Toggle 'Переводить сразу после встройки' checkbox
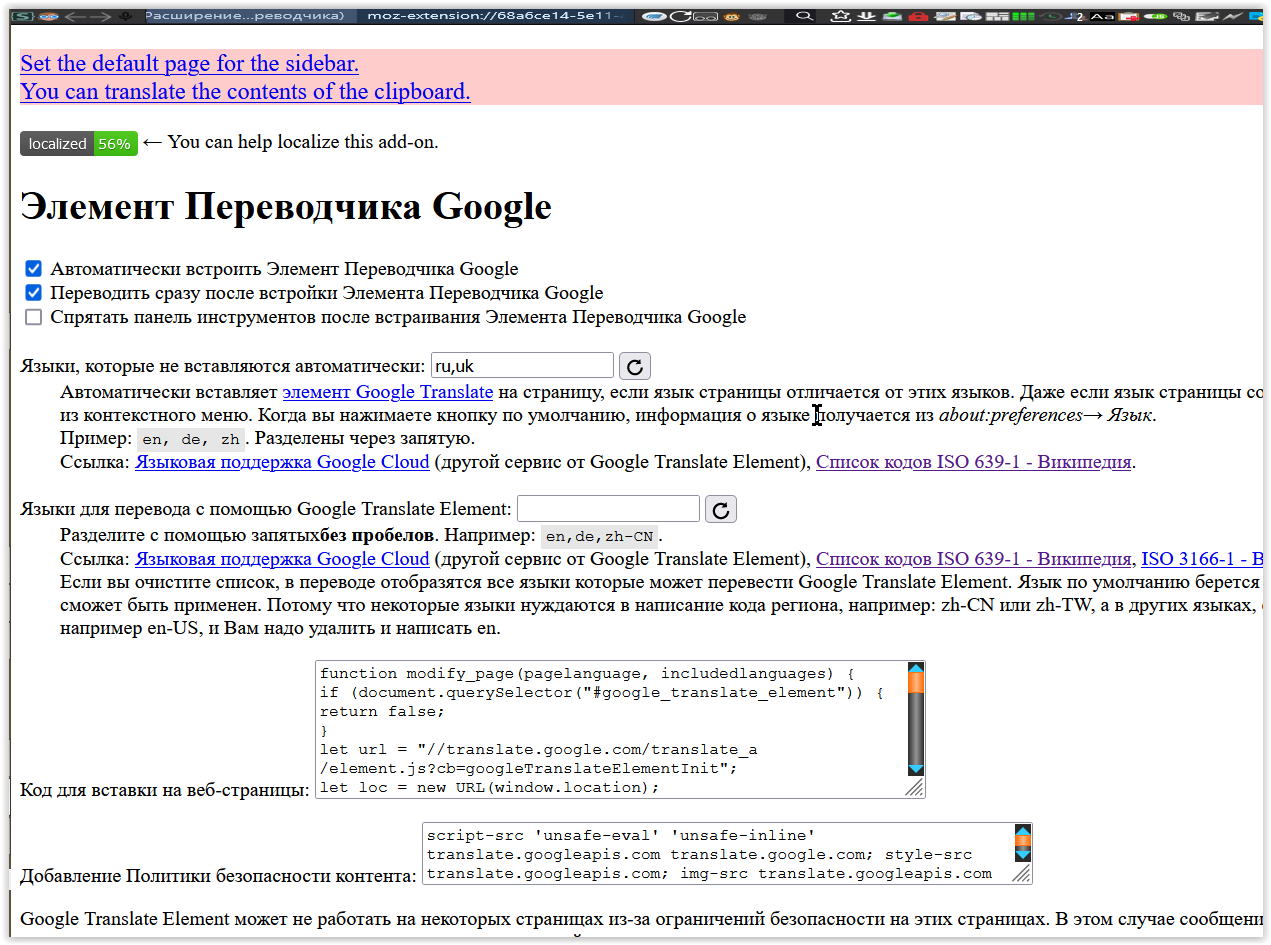 click(x=34, y=293)
